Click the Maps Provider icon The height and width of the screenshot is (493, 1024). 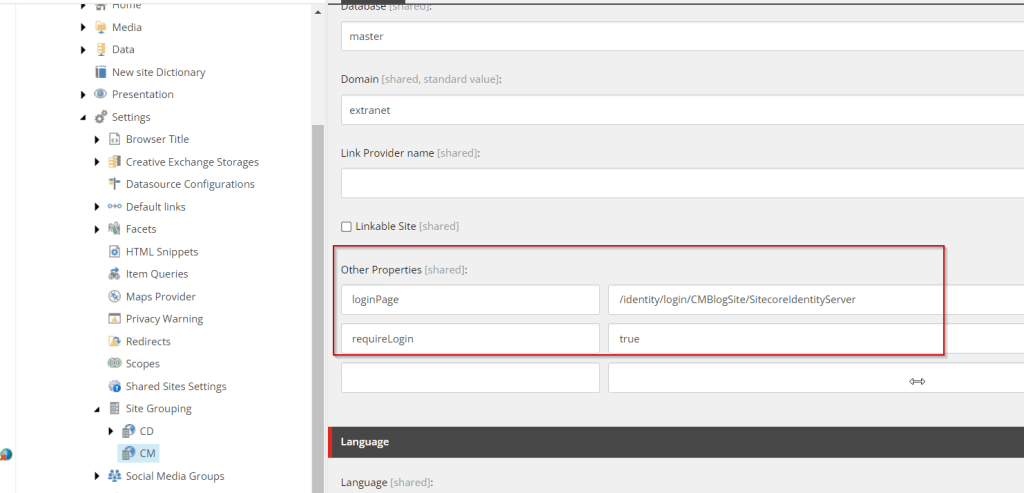click(114, 297)
